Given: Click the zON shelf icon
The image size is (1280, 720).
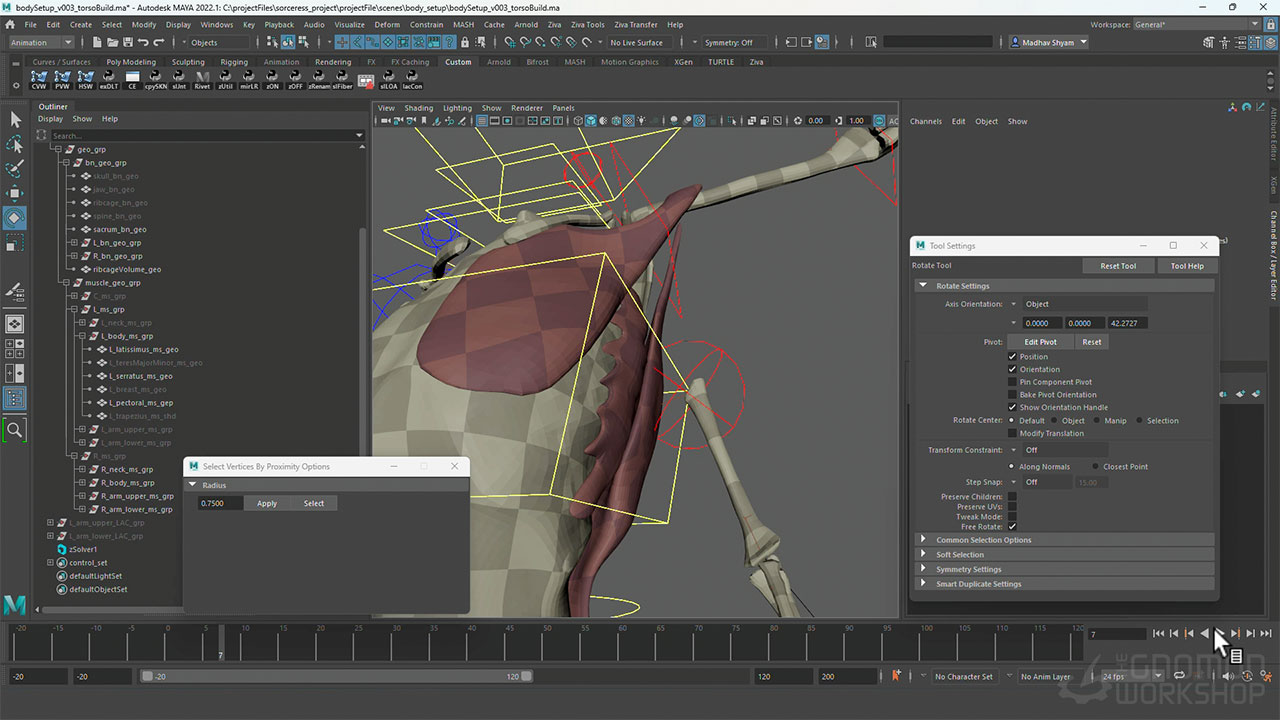Looking at the screenshot, I should click(272, 79).
